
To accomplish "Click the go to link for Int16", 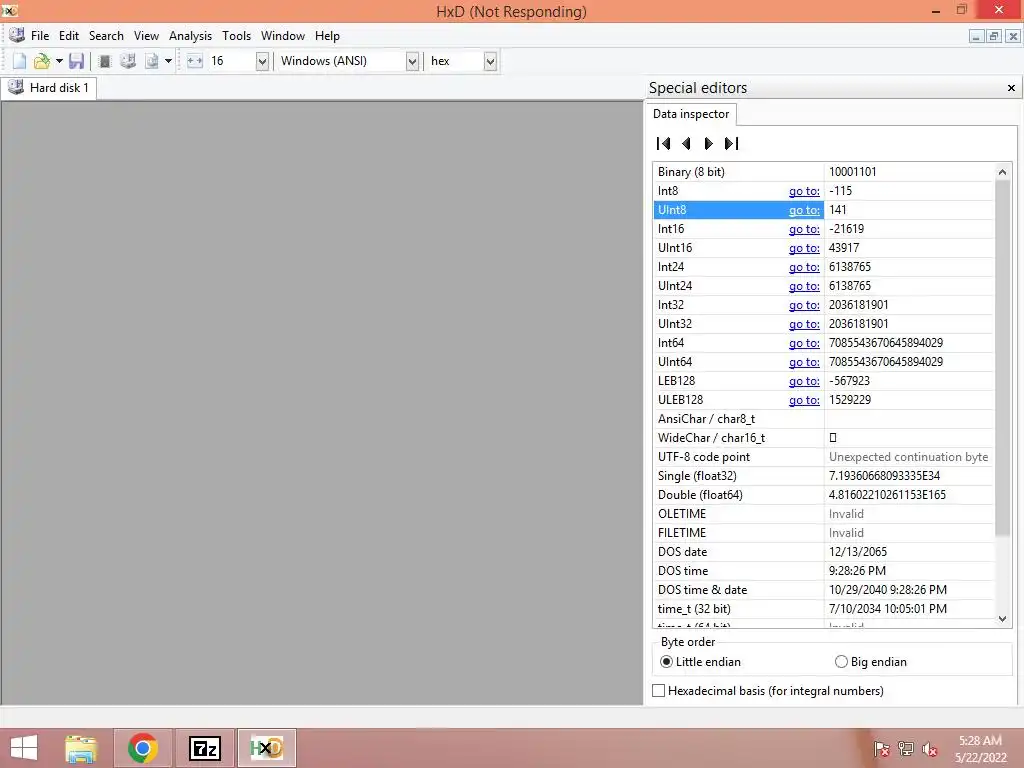I will pyautogui.click(x=804, y=229).
